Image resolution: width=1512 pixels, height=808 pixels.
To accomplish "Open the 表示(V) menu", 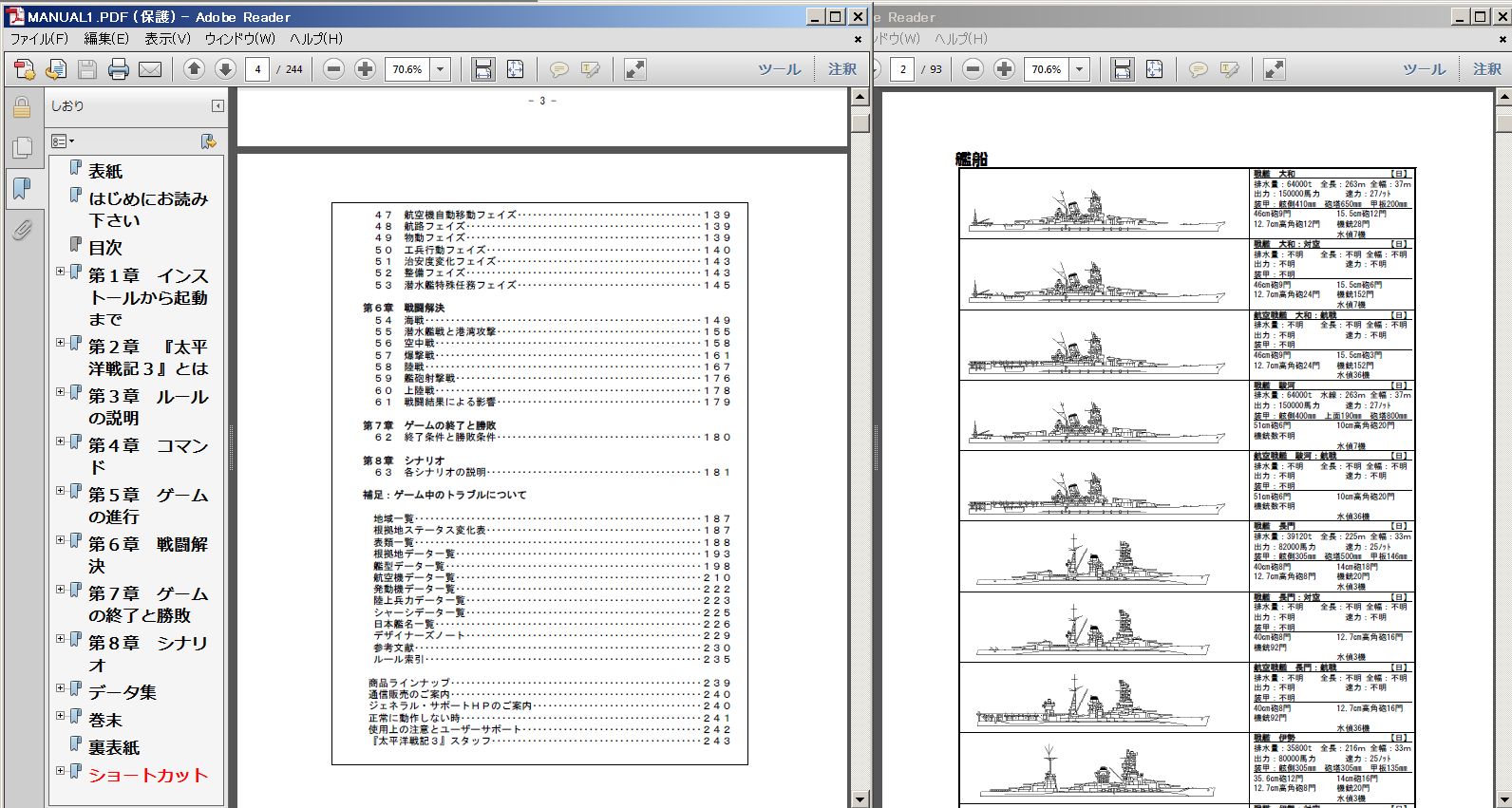I will pyautogui.click(x=167, y=39).
